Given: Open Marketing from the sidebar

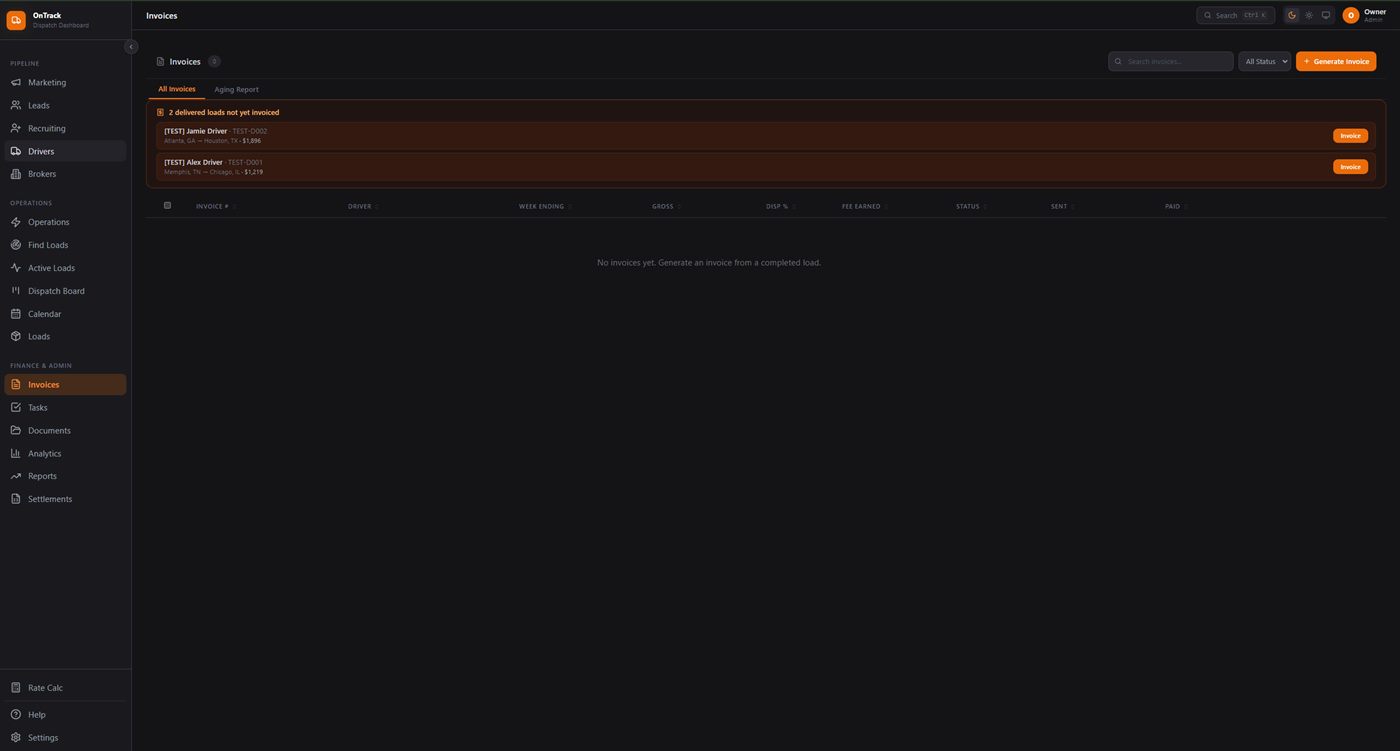Looking at the screenshot, I should (65, 82).
